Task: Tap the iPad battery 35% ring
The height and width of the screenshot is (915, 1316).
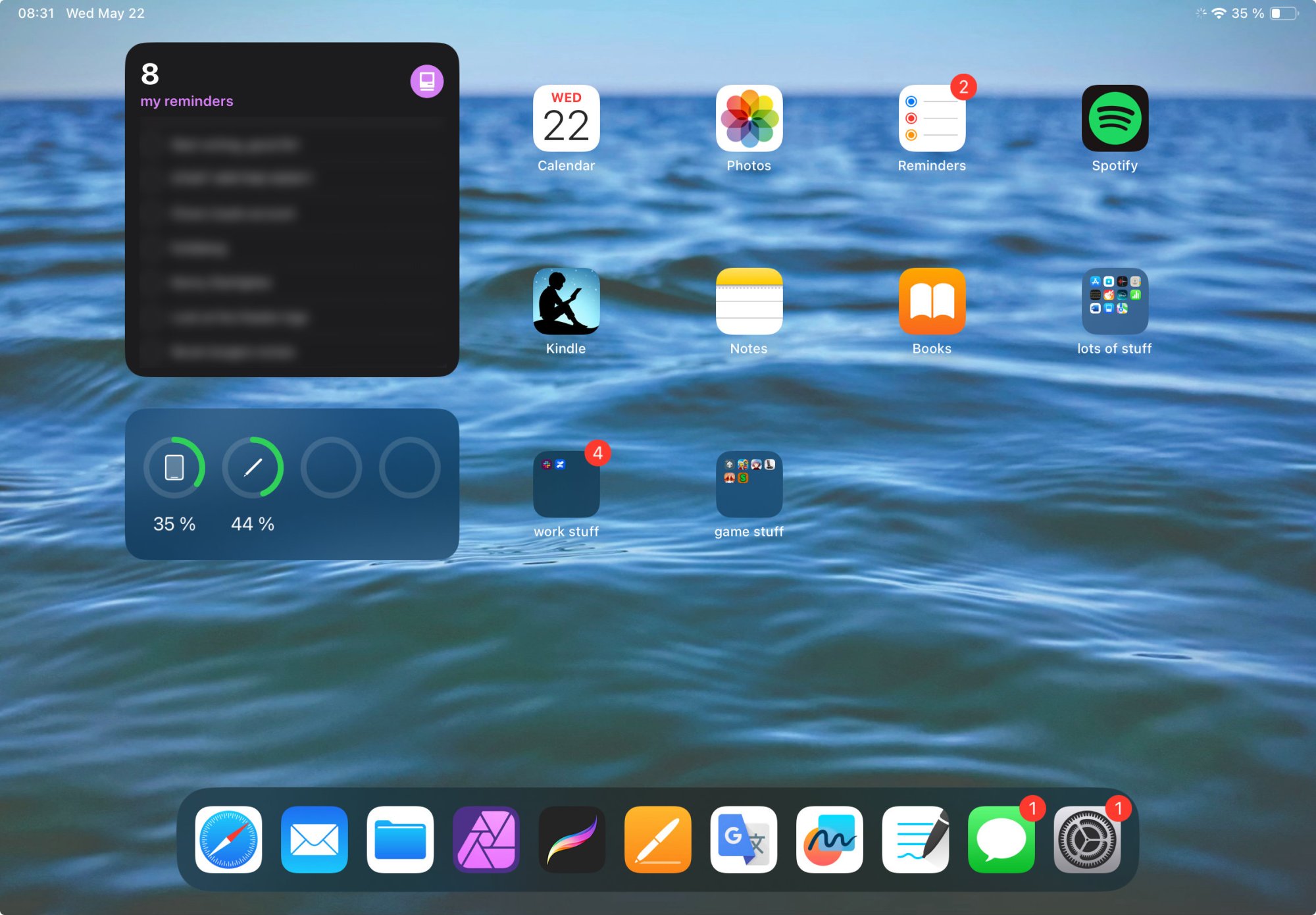Action: coord(174,467)
